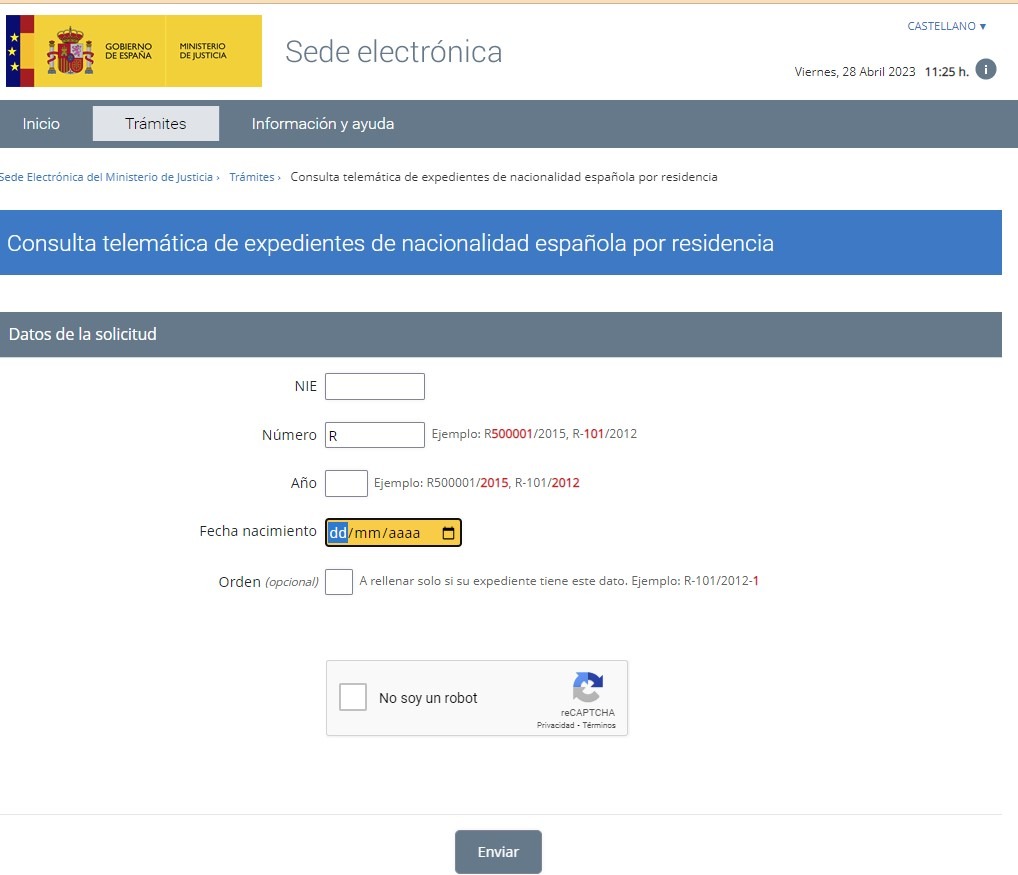Screen dimensions: 1018x875
Task: Focus the Orden optional input field
Action: [x=338, y=582]
